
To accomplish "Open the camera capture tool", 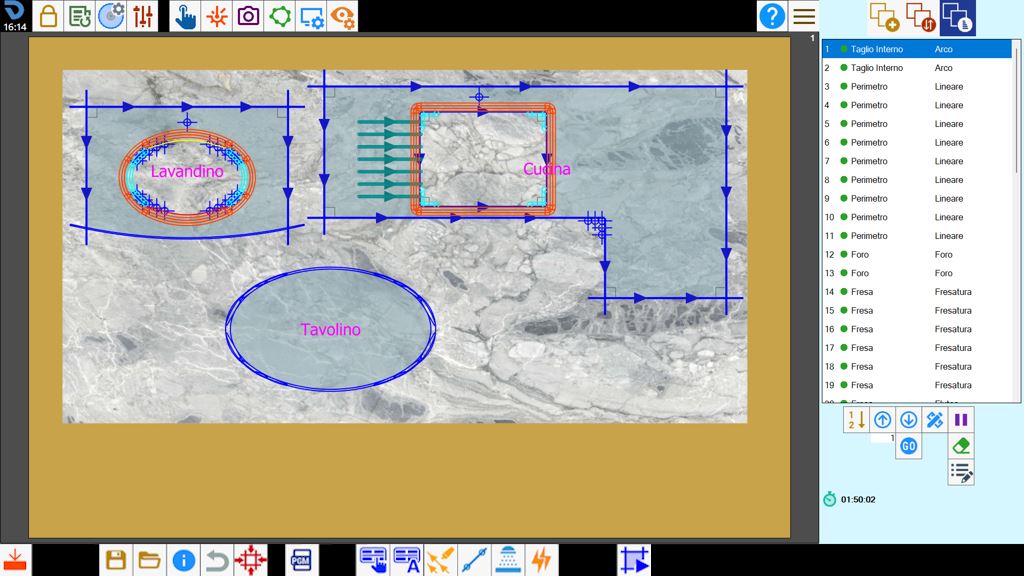I will 248,16.
